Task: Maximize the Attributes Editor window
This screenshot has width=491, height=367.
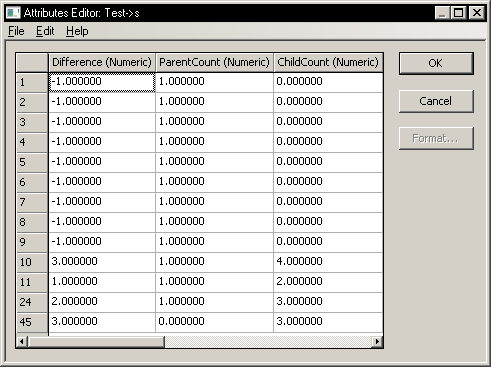Action: tap(458, 13)
